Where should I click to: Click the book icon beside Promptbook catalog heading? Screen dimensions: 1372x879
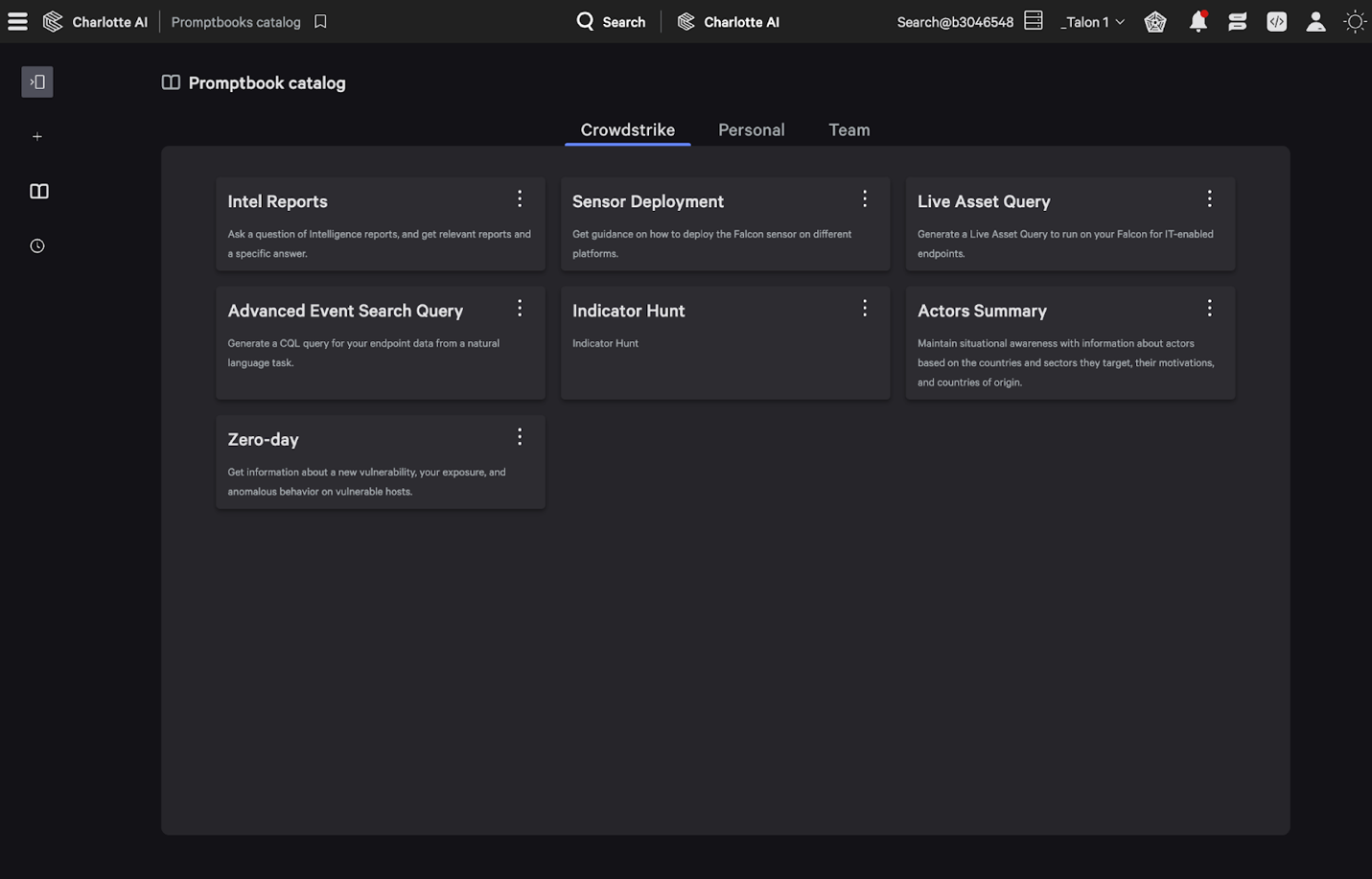tap(171, 82)
